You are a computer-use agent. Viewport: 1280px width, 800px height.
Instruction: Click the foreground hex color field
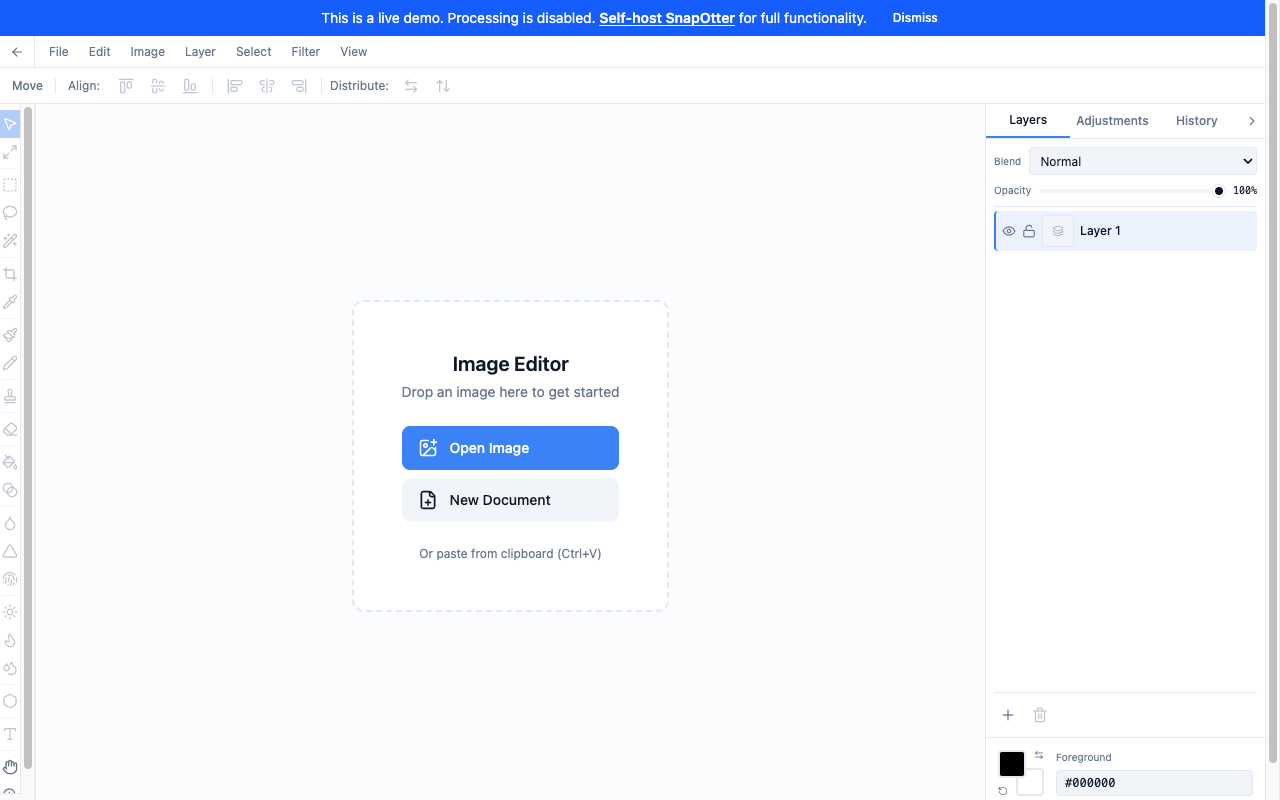[1154, 783]
